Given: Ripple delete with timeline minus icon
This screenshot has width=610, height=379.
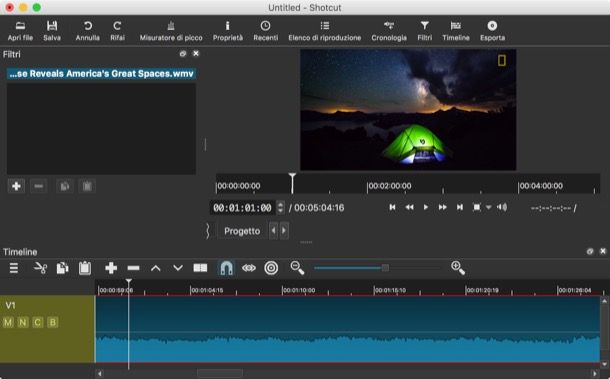Looking at the screenshot, I should [133, 268].
